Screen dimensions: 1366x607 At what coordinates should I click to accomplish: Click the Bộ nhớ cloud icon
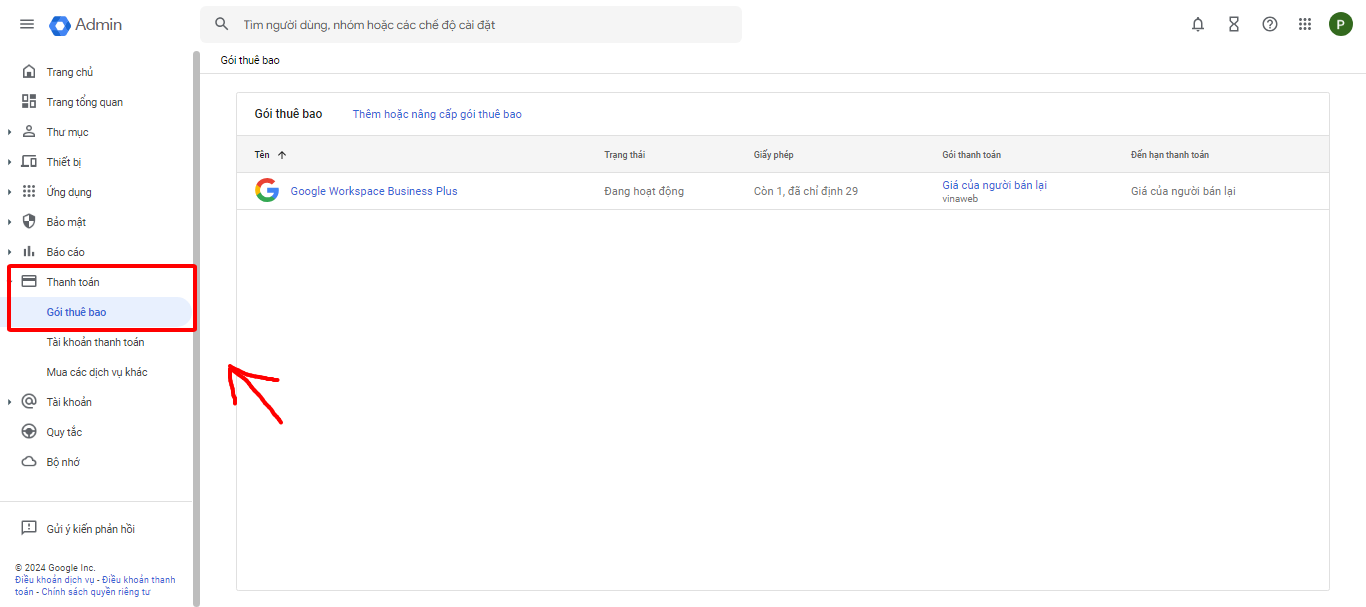click(x=29, y=462)
